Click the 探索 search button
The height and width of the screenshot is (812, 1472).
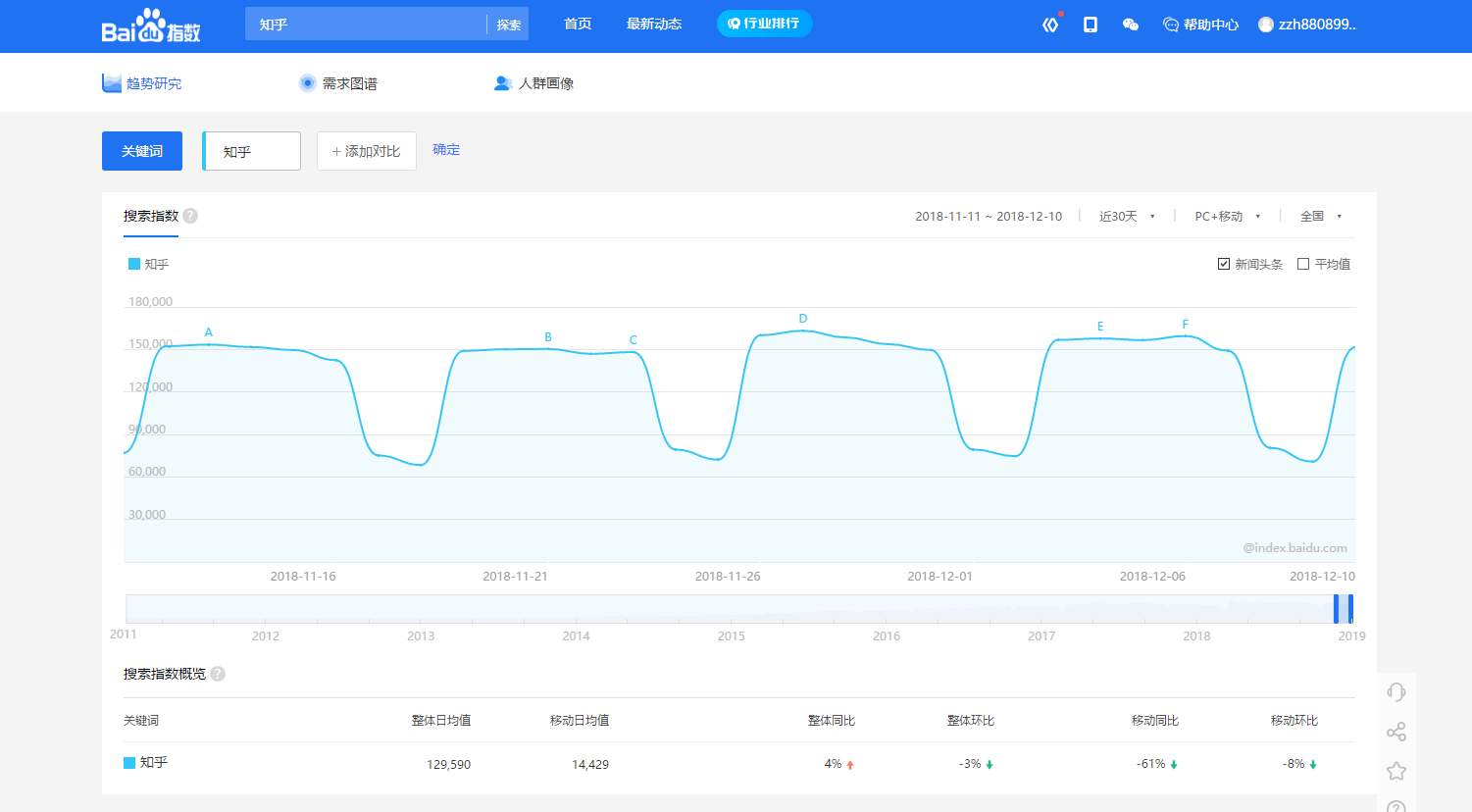pos(508,25)
